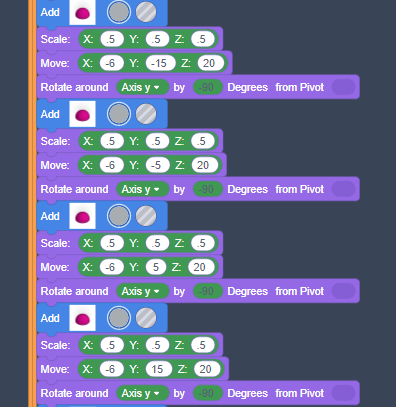Toggle the striped hole mode in the Add block above Move Y: -5
The image size is (396, 407).
(146, 114)
